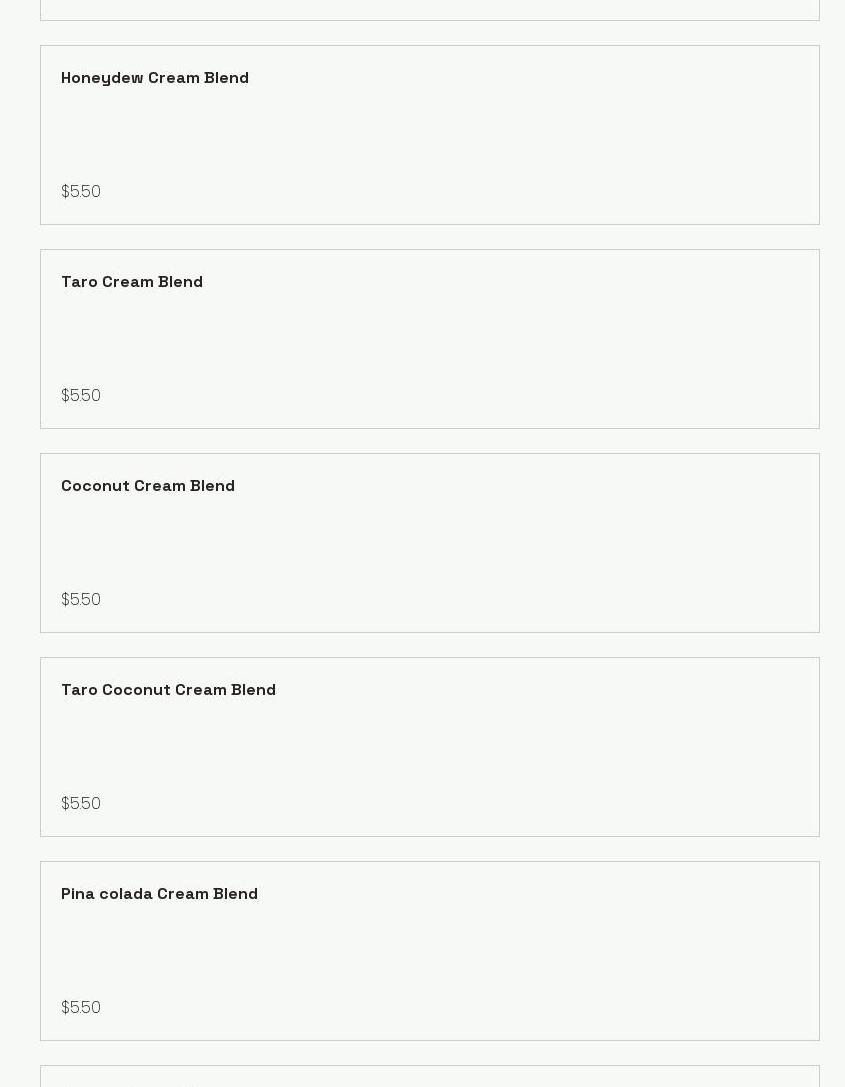The image size is (845, 1087).
Task: Select the Coconut Cream Blend title
Action: click(148, 486)
